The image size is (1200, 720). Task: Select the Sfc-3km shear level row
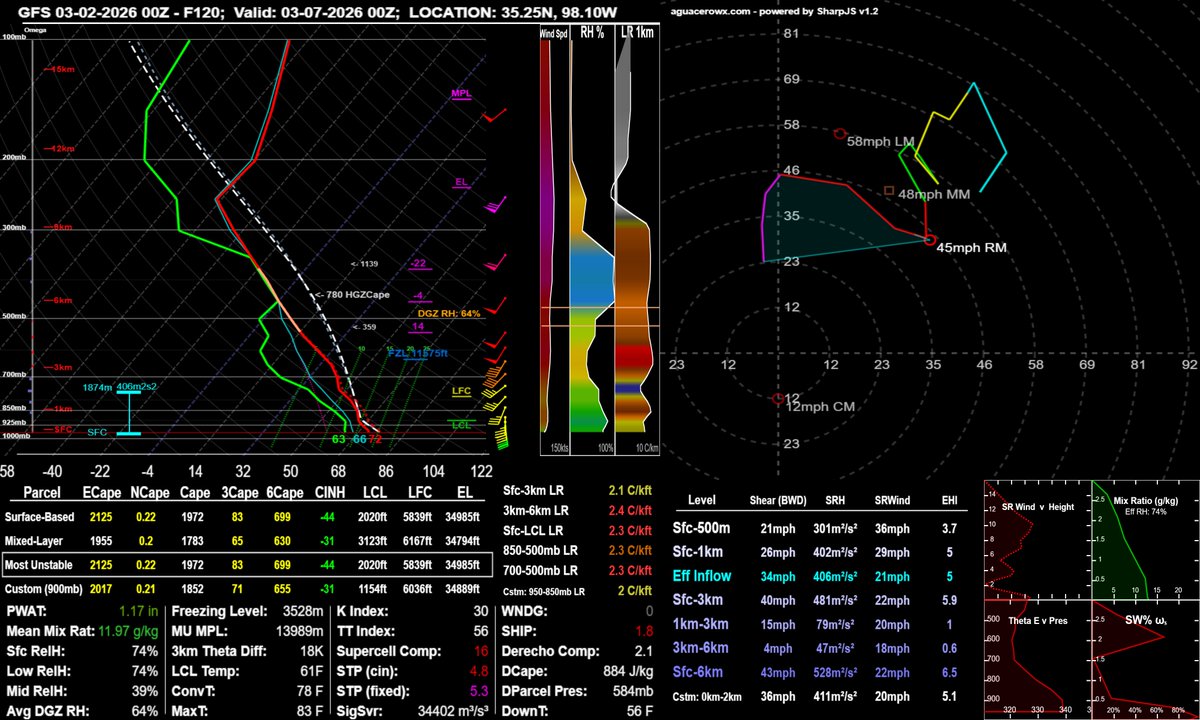click(817, 601)
